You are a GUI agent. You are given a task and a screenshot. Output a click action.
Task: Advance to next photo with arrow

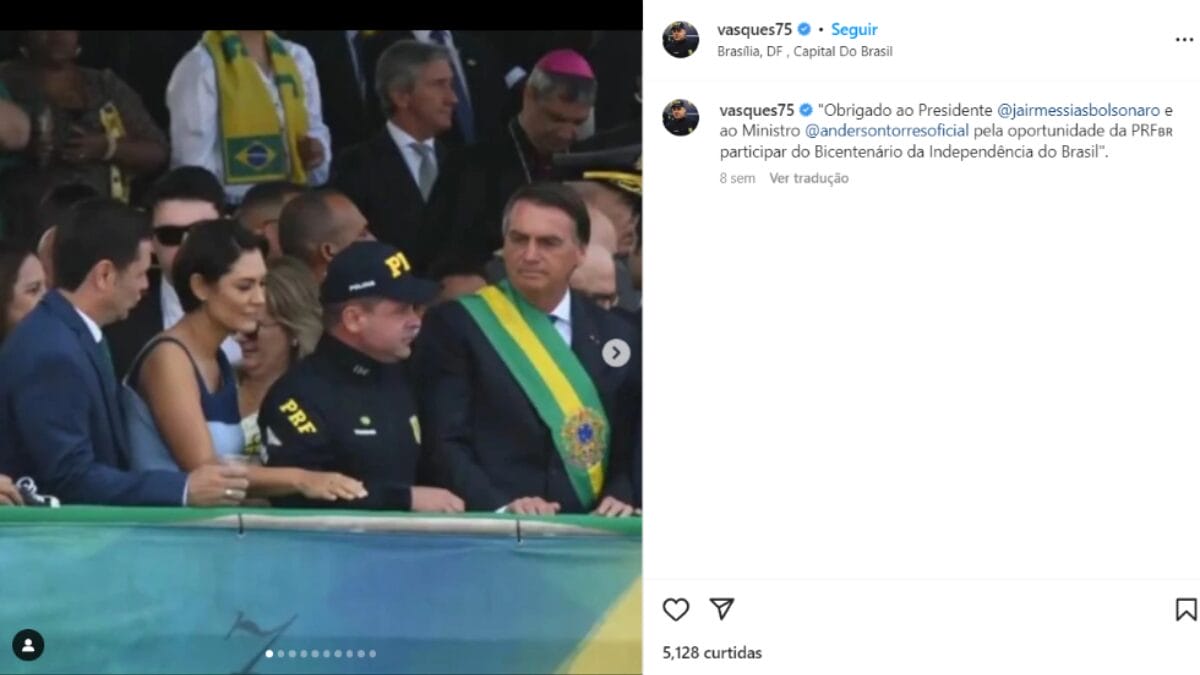616,352
